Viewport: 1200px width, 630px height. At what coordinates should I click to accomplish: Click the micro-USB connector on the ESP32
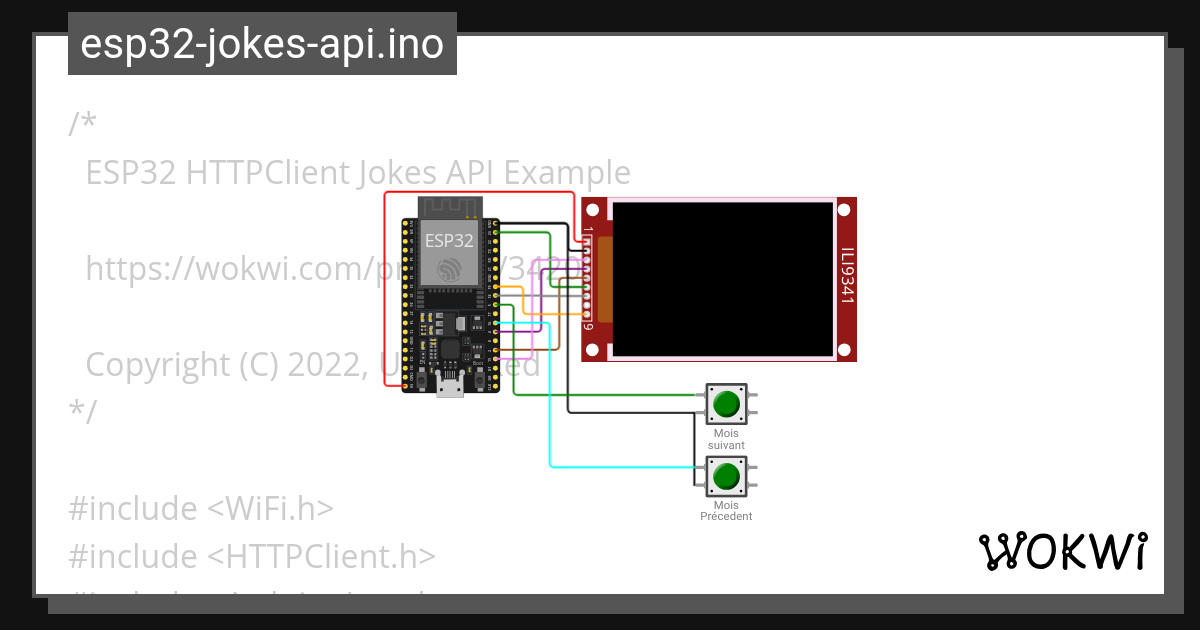[x=449, y=382]
